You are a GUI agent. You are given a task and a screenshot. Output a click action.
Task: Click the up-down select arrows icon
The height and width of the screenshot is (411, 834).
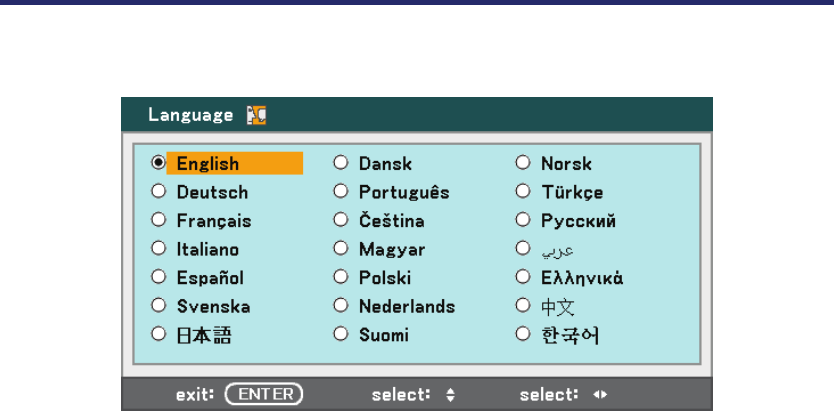(x=452, y=394)
